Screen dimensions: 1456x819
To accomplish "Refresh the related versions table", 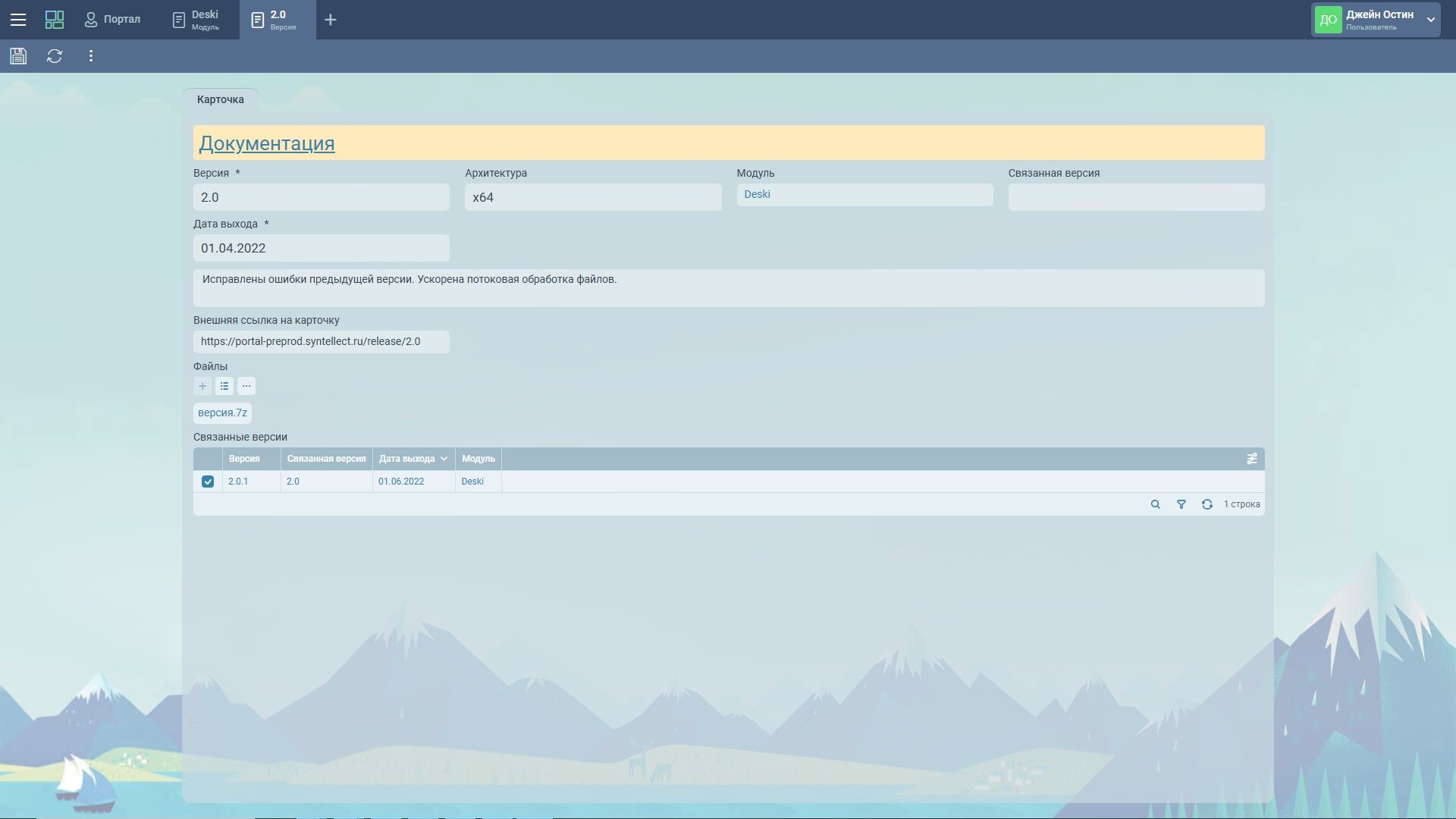I will point(1207,504).
